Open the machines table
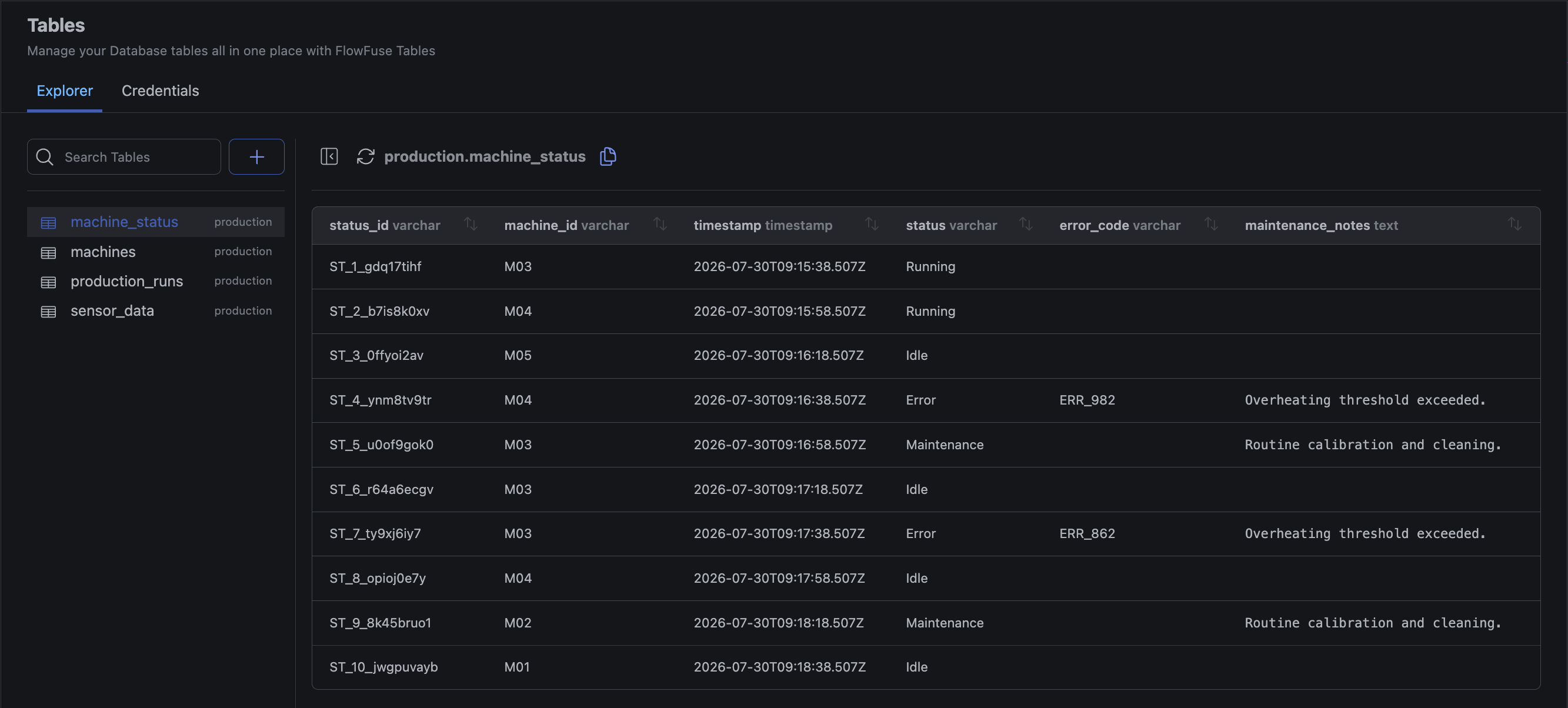Image resolution: width=1568 pixels, height=708 pixels. coord(155,252)
